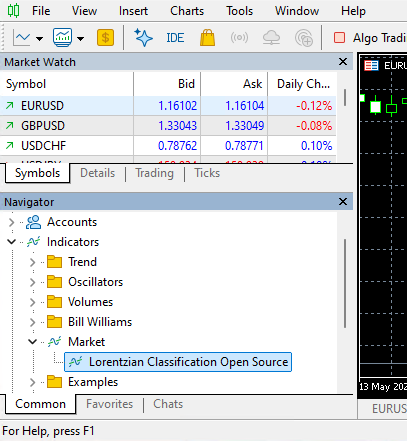Click the Ask column header
407x441 pixels.
pos(234,84)
